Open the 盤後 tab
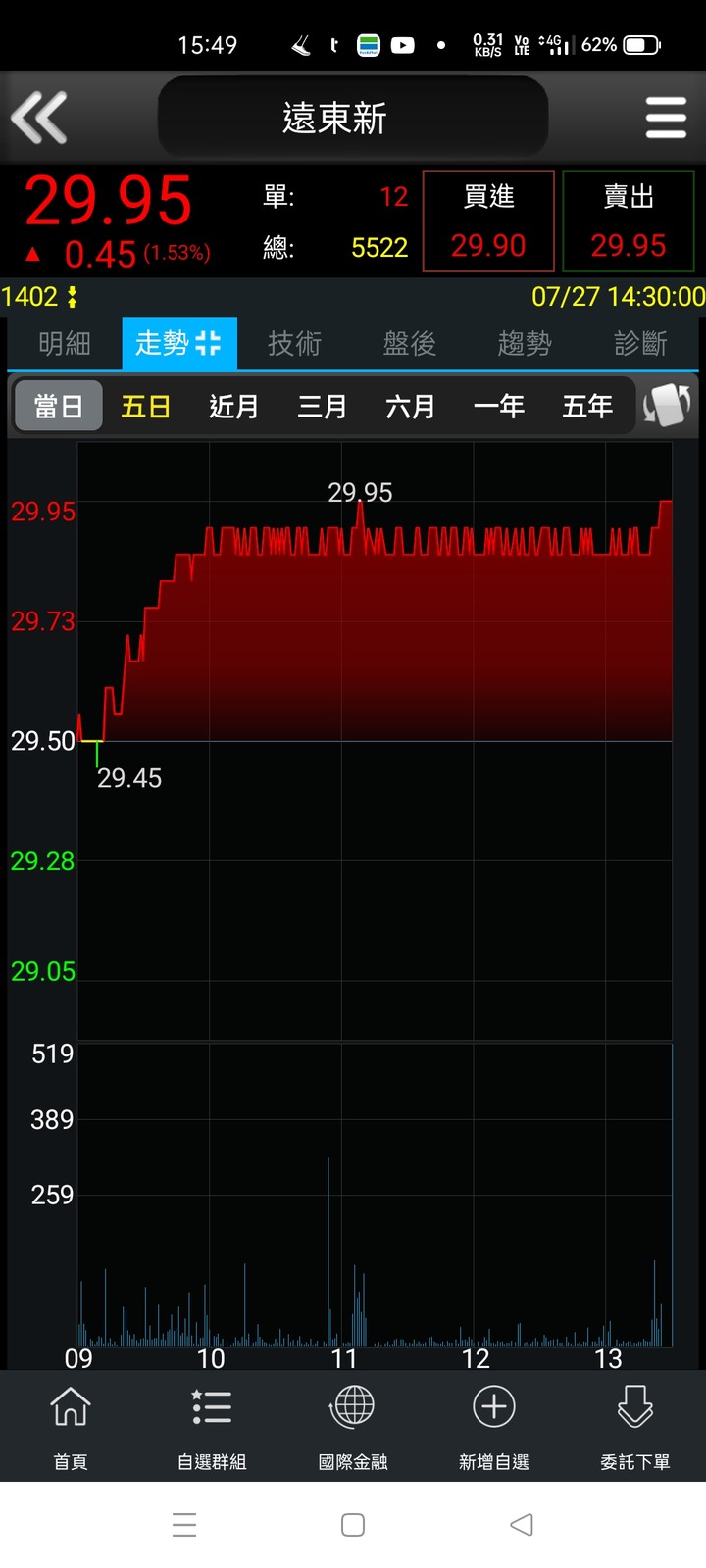Image resolution: width=706 pixels, height=1568 pixels. [410, 344]
